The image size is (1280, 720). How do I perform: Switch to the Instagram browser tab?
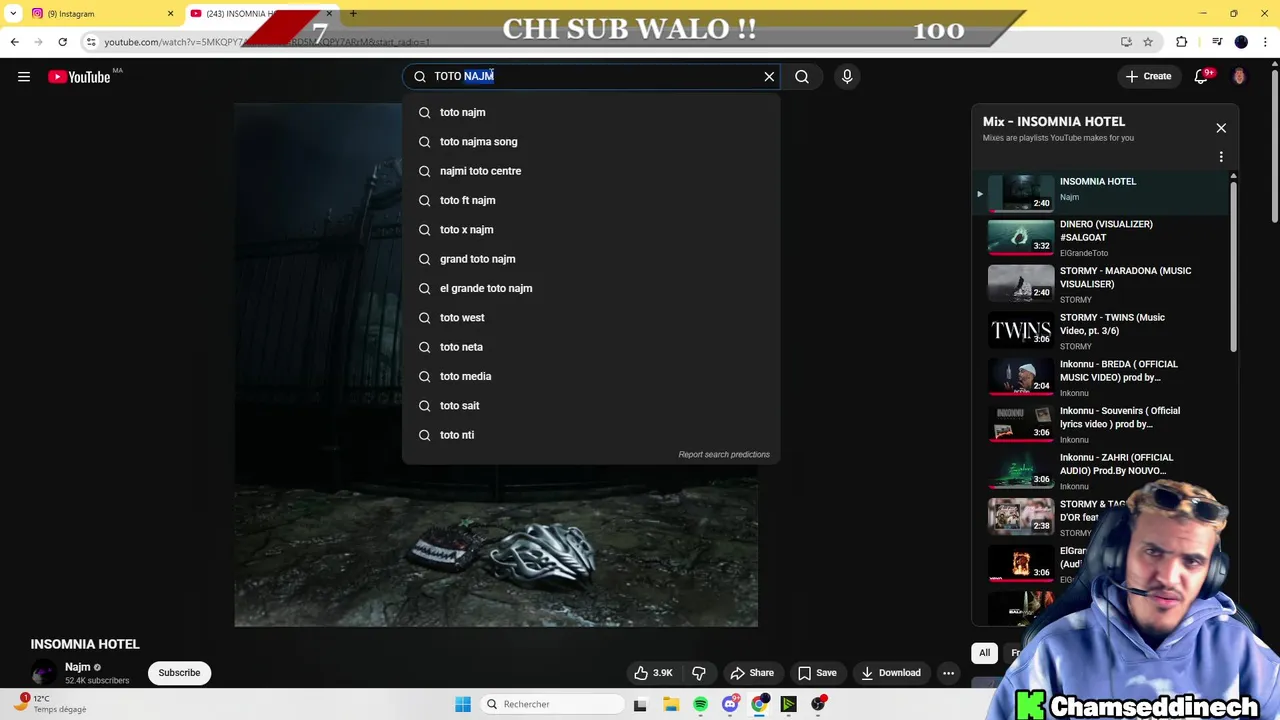(100, 14)
